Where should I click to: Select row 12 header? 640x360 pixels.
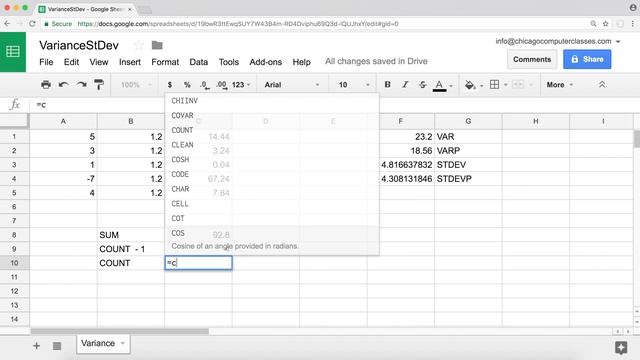tap(14, 291)
